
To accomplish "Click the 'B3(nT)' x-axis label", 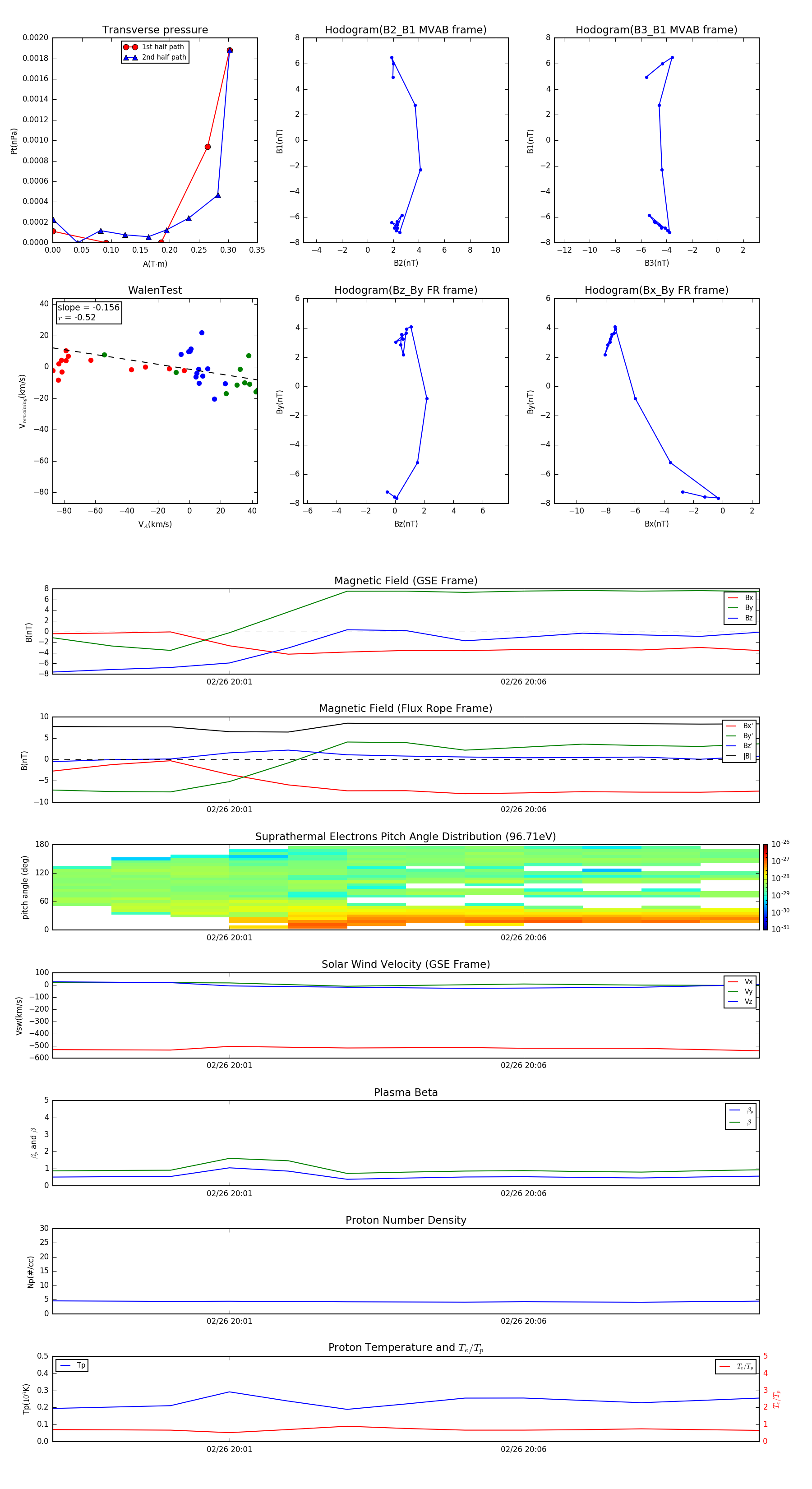I will (x=656, y=263).
